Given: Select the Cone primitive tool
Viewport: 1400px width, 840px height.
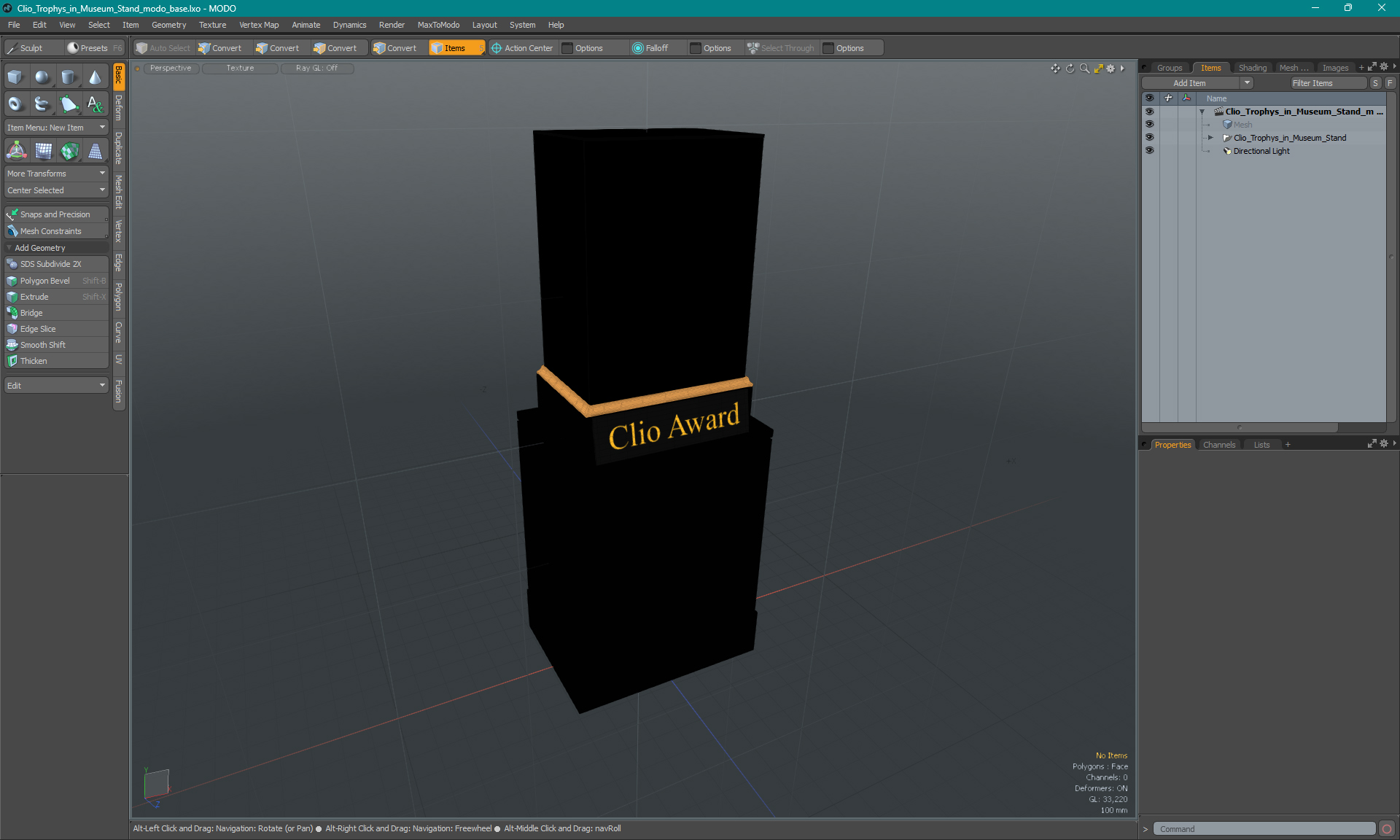Looking at the screenshot, I should [x=95, y=77].
